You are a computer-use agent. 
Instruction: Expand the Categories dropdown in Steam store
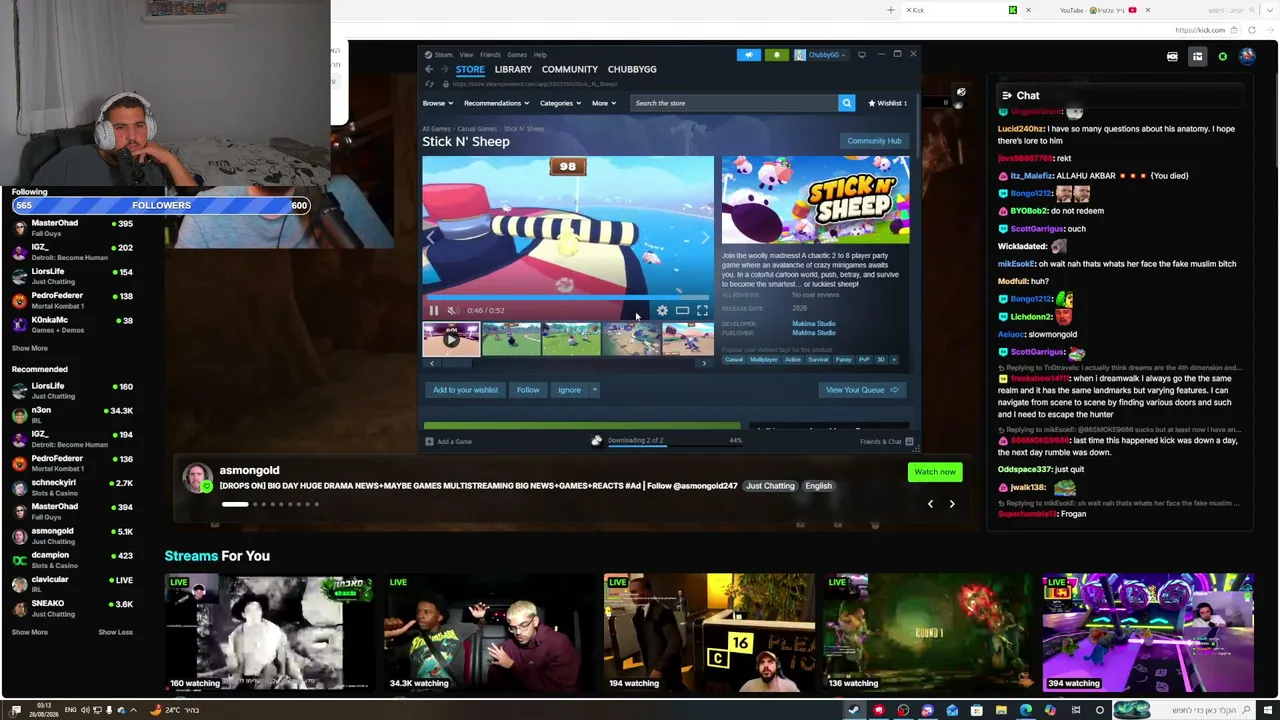(x=560, y=103)
